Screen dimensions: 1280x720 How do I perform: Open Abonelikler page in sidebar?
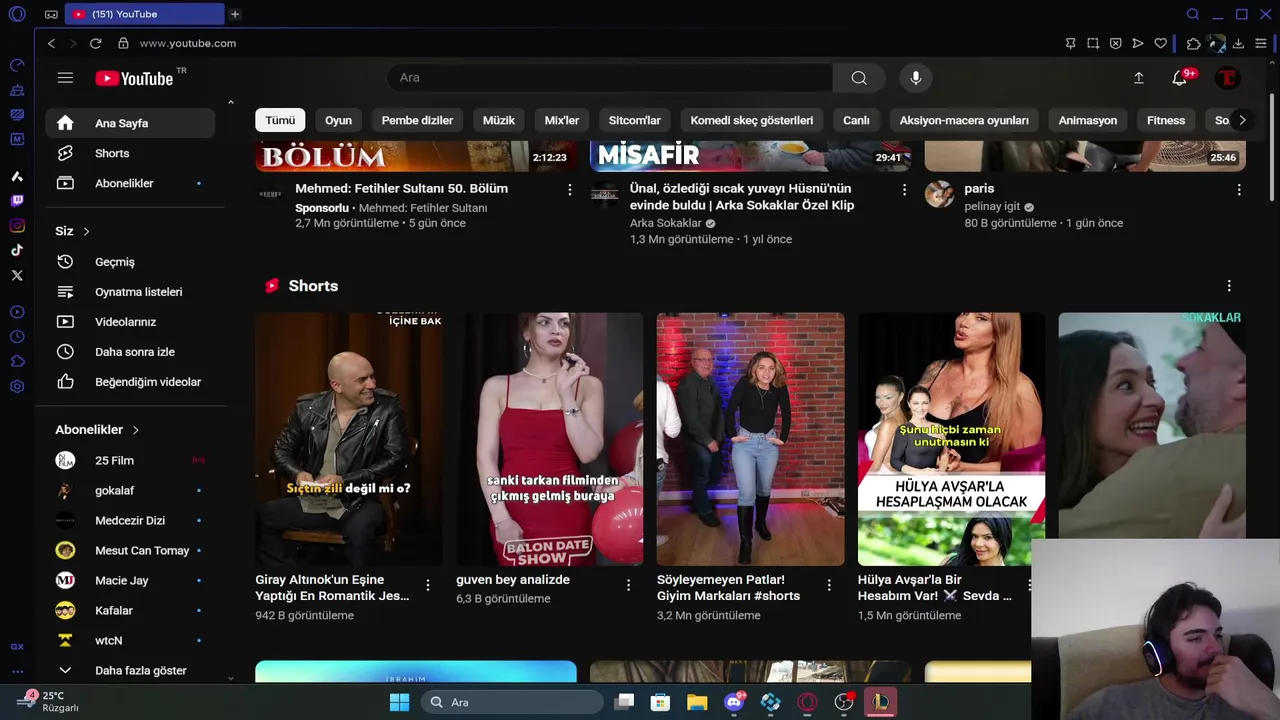pyautogui.click(x=130, y=183)
